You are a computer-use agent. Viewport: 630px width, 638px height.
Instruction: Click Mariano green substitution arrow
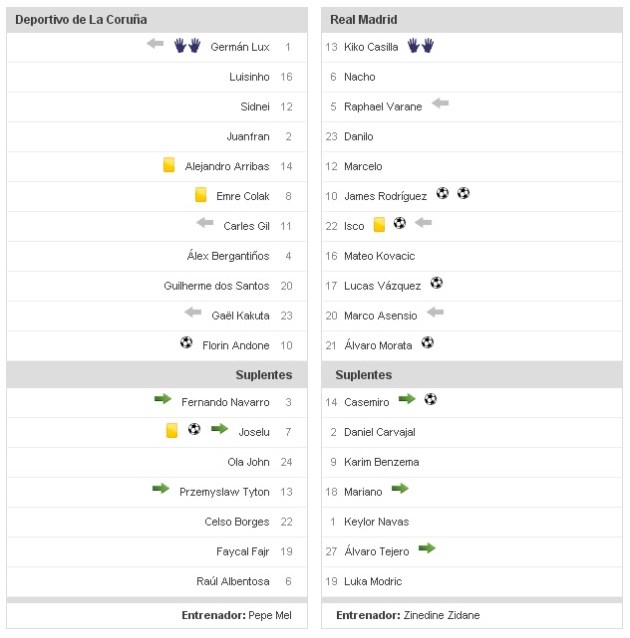400,489
